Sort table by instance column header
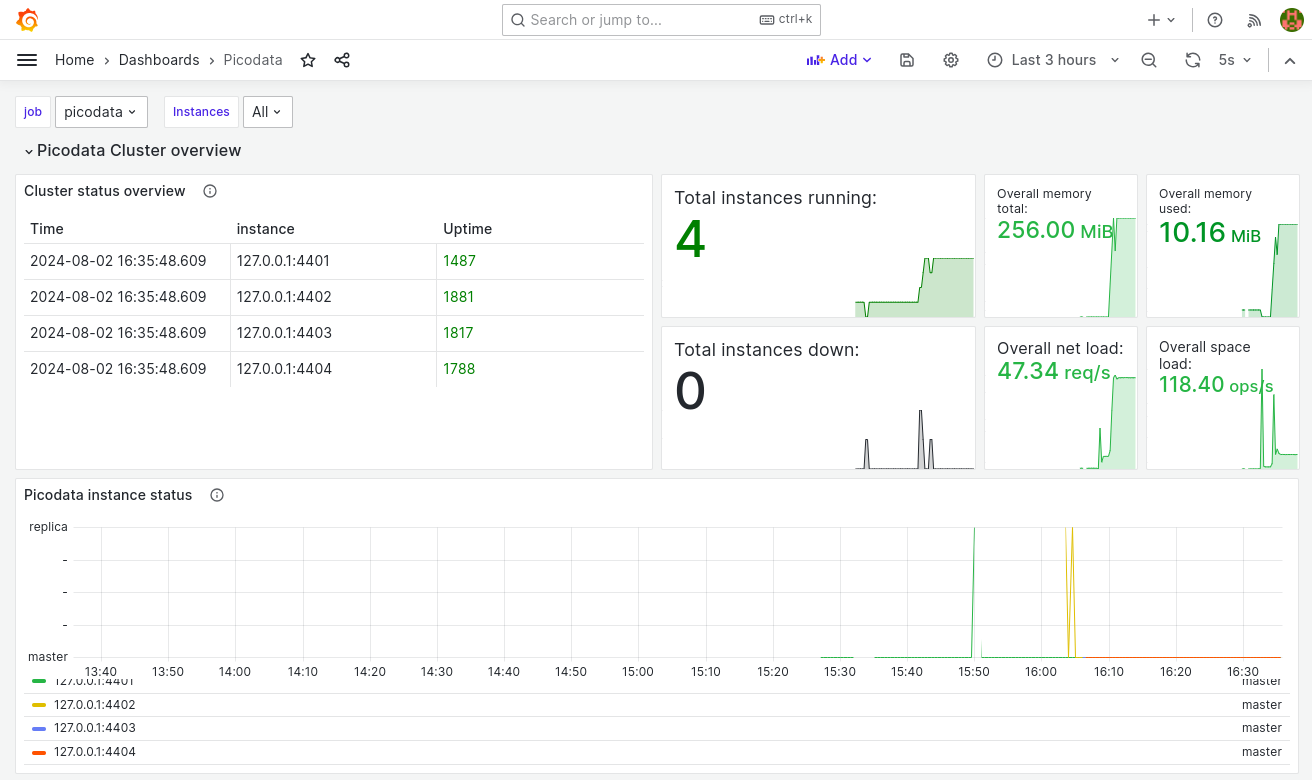Viewport: 1312px width, 780px height. tap(265, 229)
